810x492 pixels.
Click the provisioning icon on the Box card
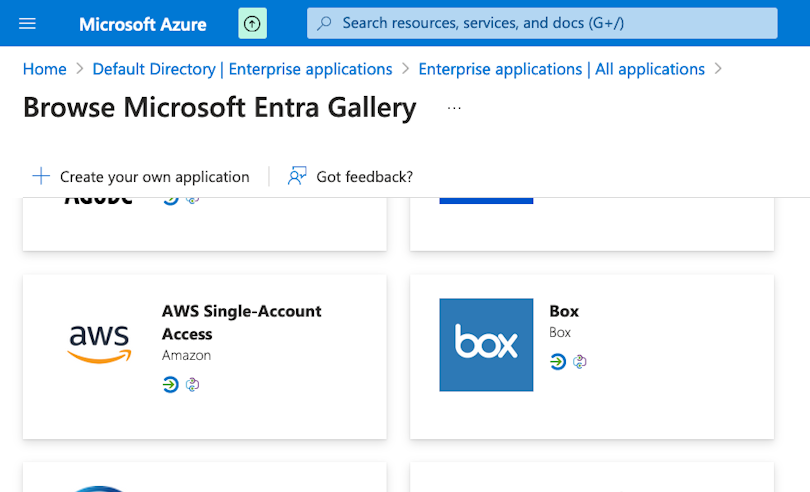580,362
